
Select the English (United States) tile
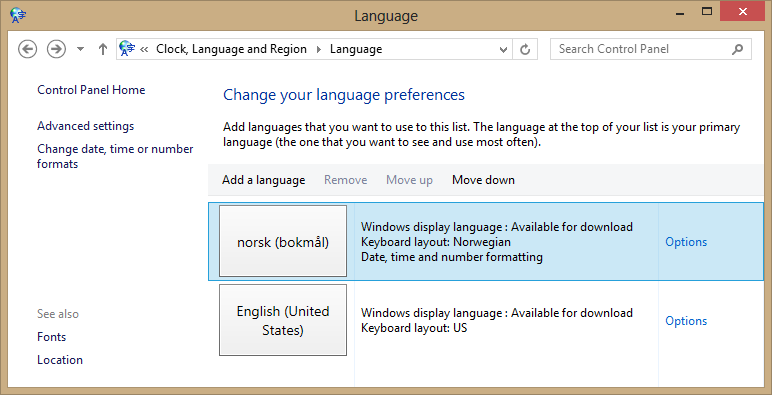283,320
